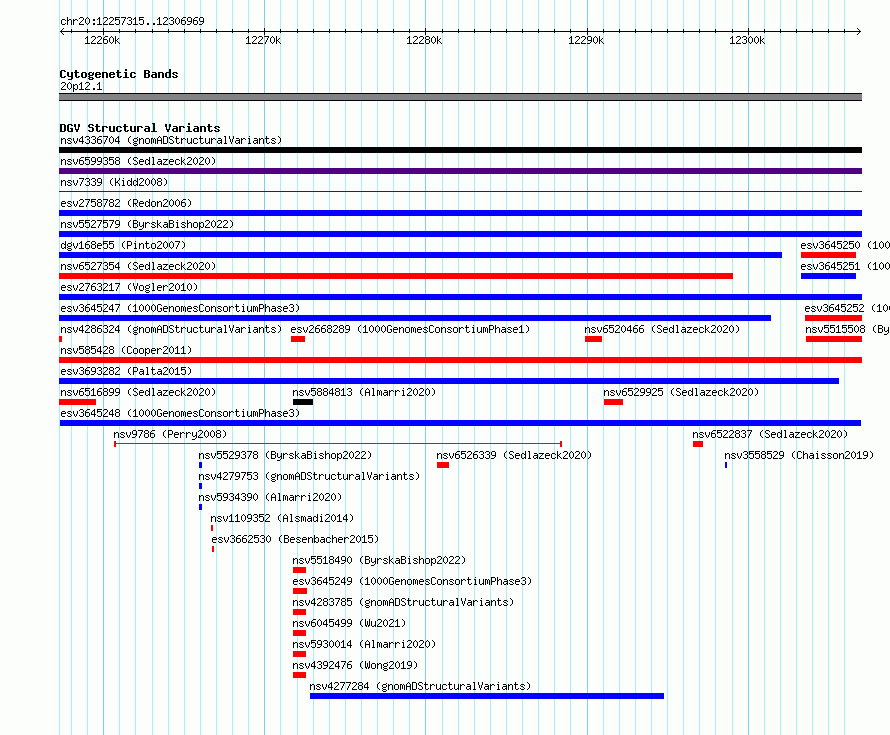
Task: Open nsv5529378 (ByrskaBishop2022) label
Action: [x=285, y=455]
